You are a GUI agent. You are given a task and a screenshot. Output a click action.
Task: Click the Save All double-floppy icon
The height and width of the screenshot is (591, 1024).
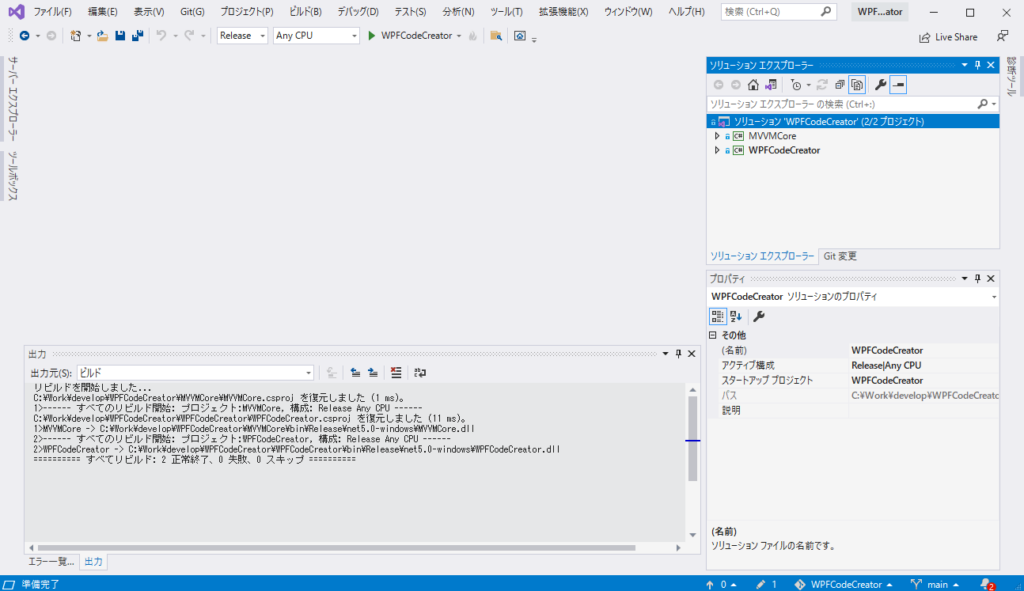pyautogui.click(x=137, y=36)
